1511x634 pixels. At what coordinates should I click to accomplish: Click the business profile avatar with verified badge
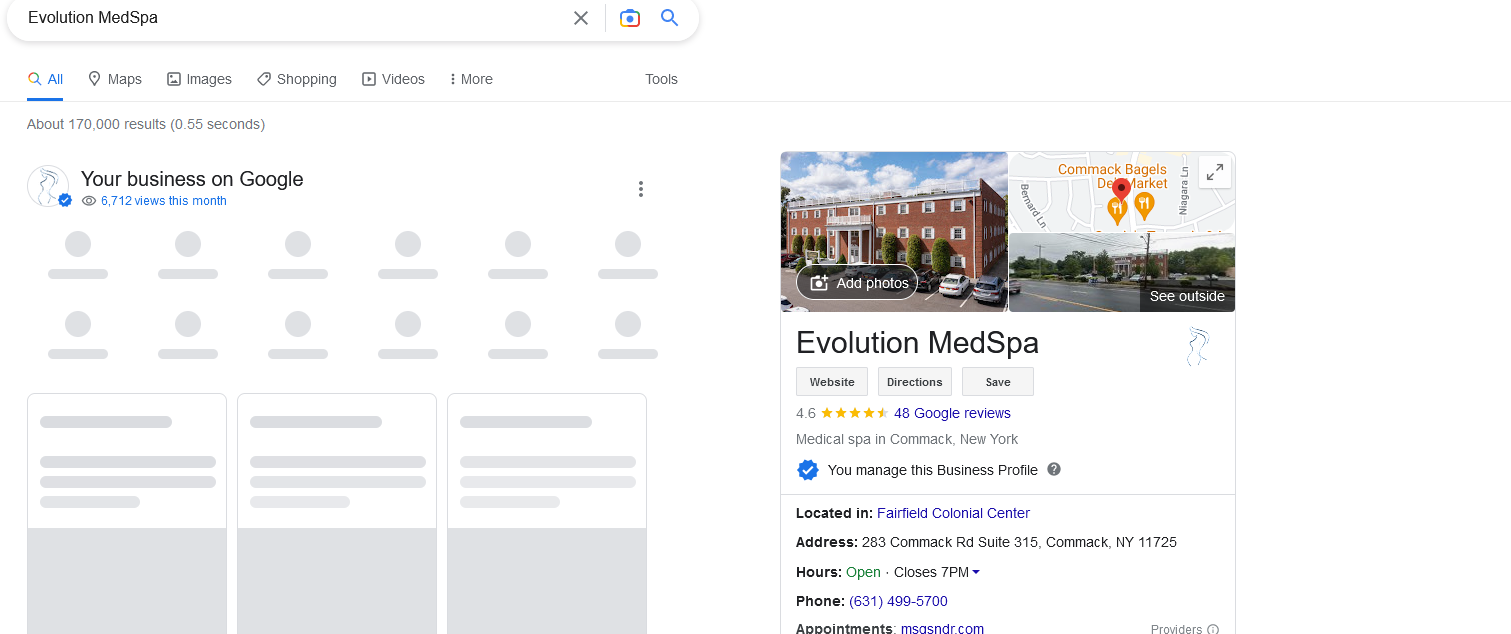click(x=48, y=186)
